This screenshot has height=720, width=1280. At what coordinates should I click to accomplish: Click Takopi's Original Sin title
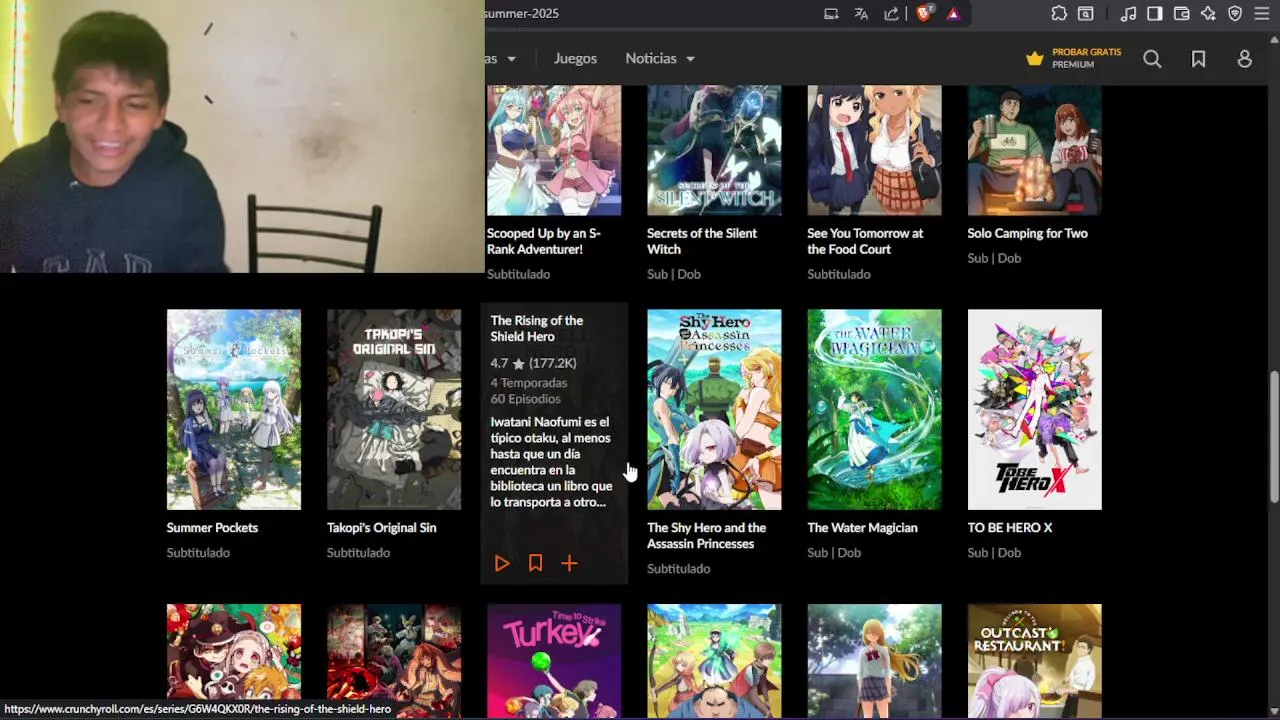pos(381,528)
